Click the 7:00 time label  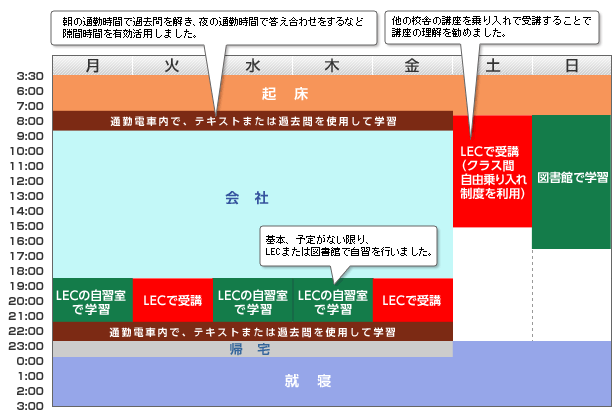point(30,106)
